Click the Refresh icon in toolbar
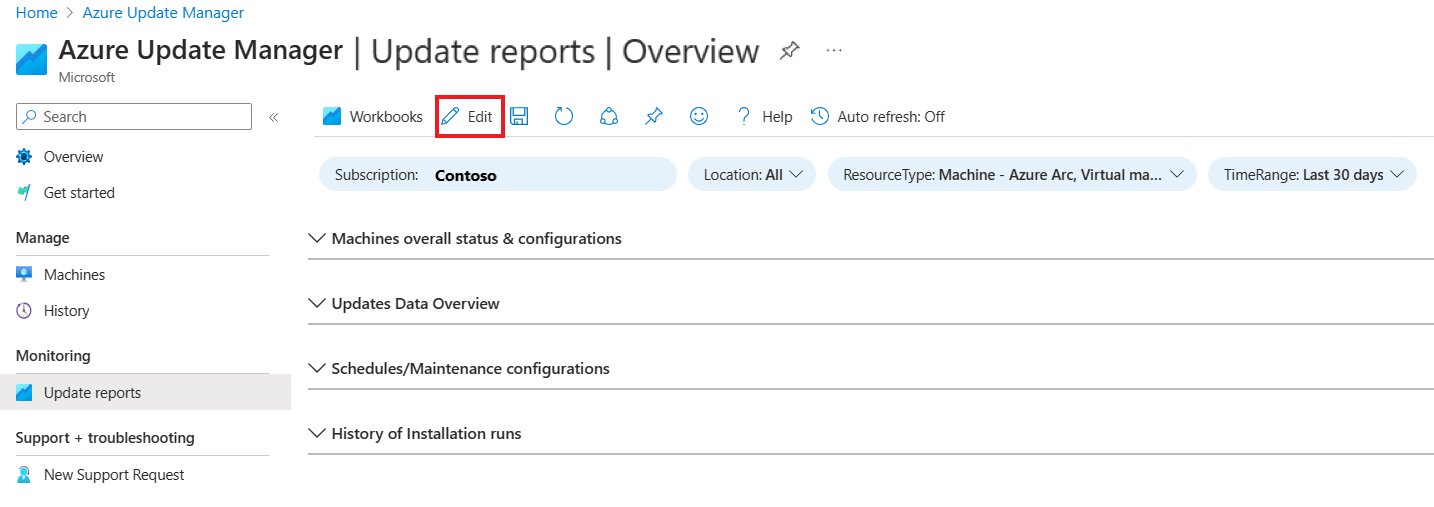Screen dimensions: 1434x507 point(564,117)
